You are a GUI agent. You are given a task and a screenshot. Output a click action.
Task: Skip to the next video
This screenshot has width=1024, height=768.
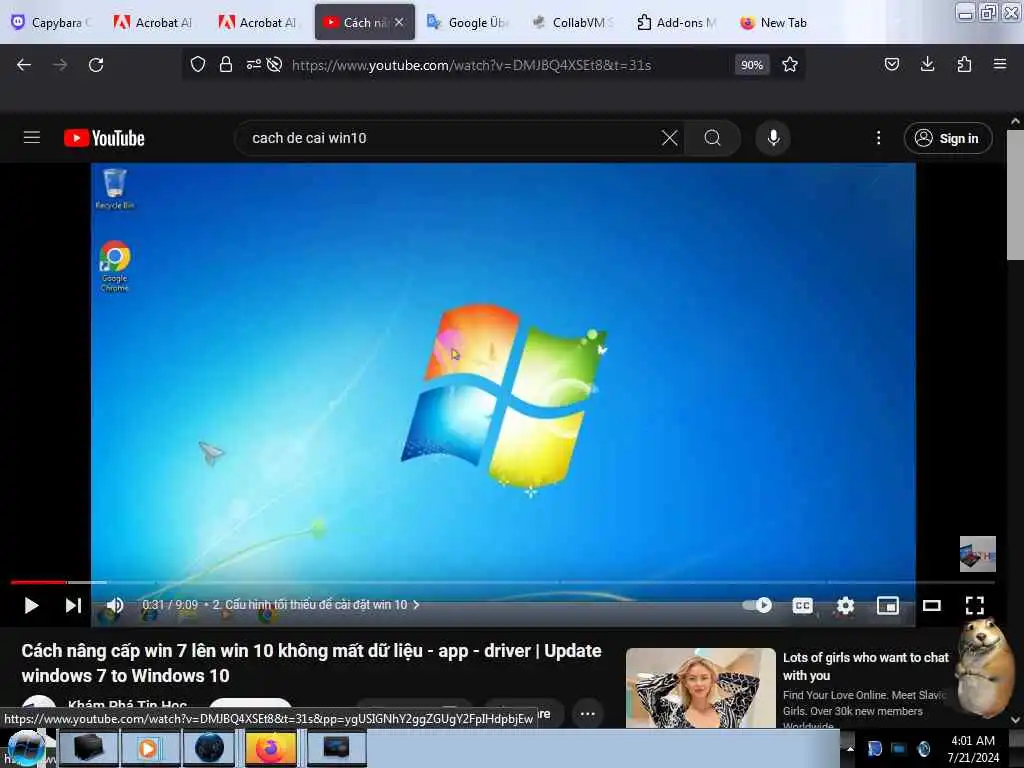[x=73, y=605]
